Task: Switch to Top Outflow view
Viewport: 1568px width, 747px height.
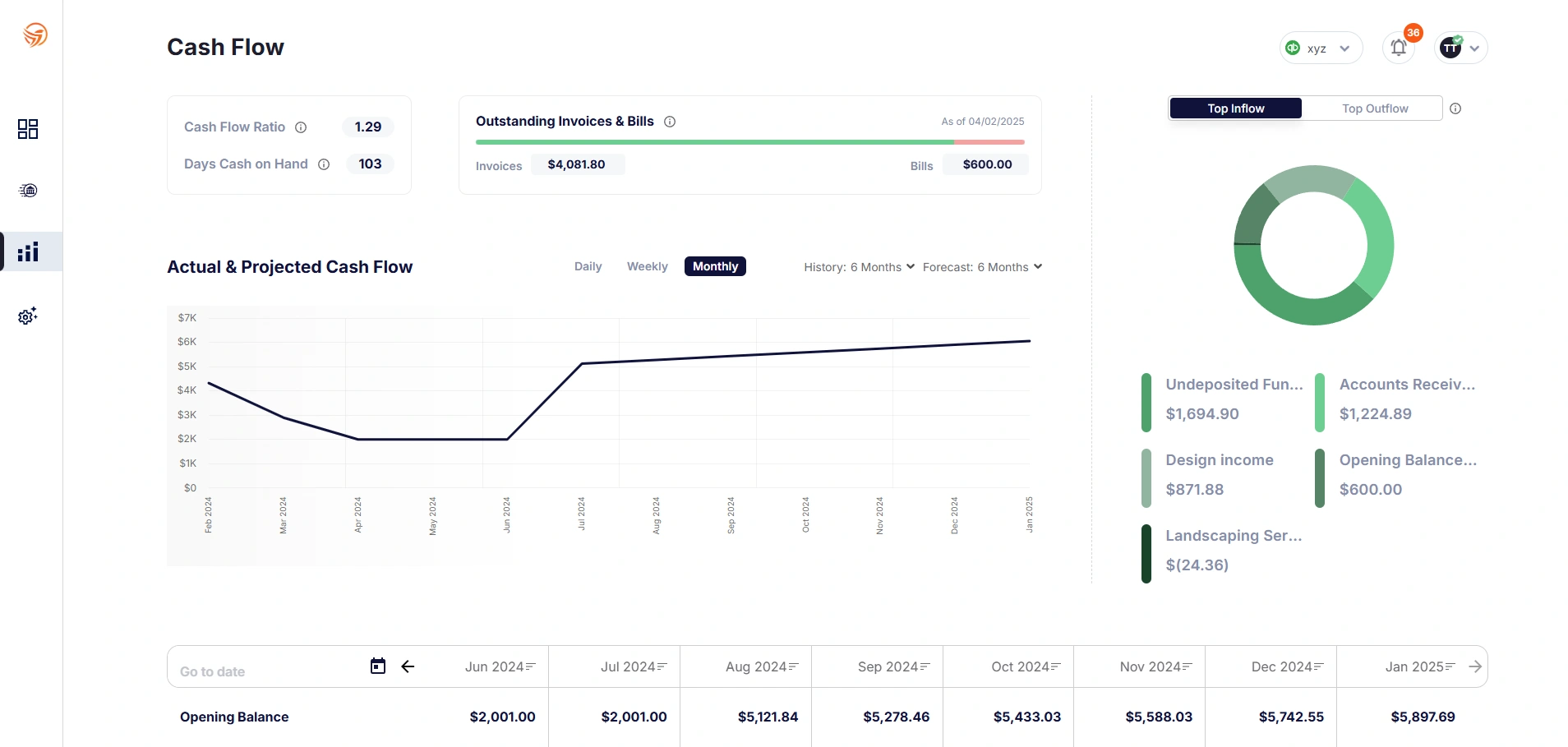Action: point(1375,108)
